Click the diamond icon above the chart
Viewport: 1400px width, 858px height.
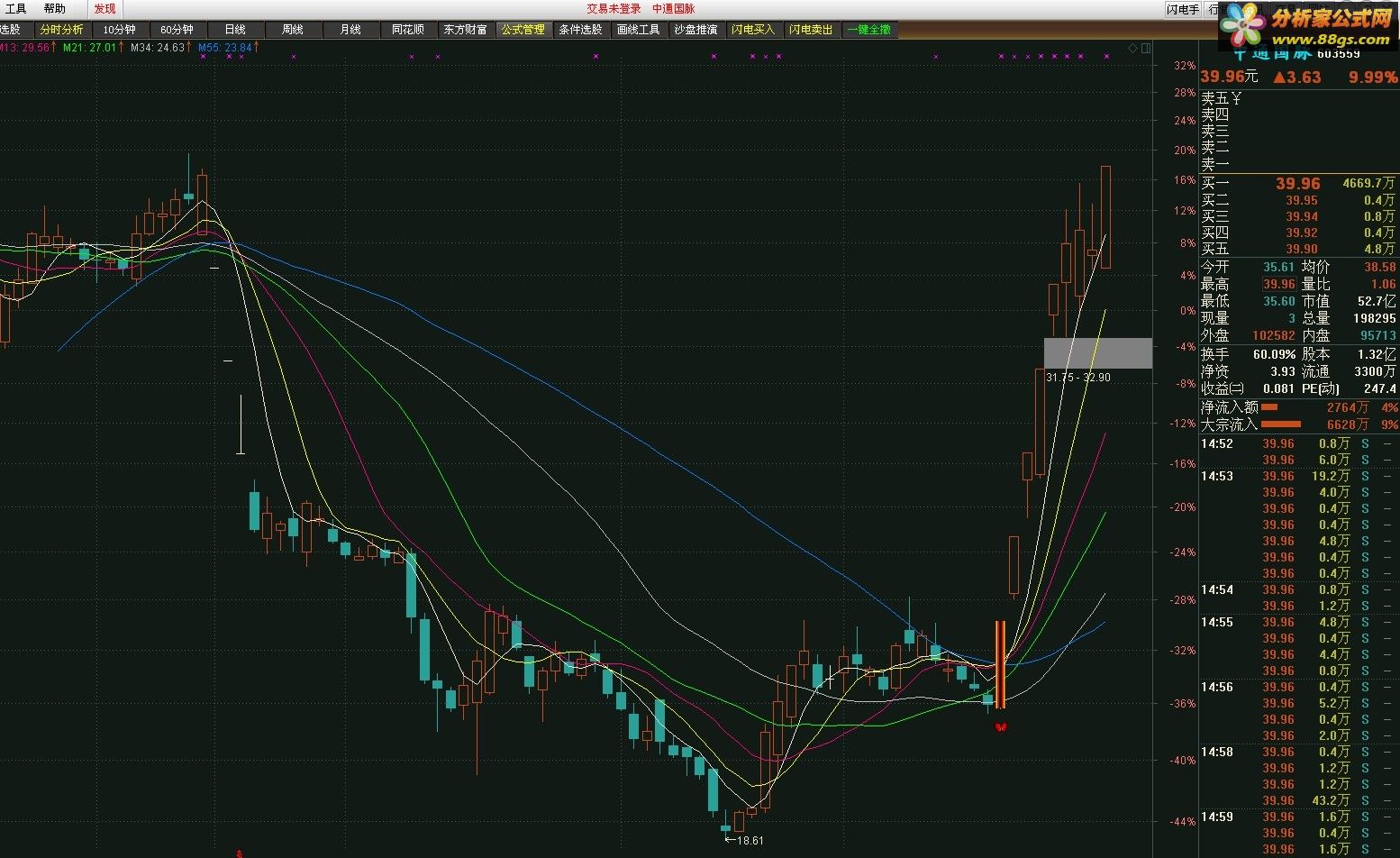click(1133, 48)
